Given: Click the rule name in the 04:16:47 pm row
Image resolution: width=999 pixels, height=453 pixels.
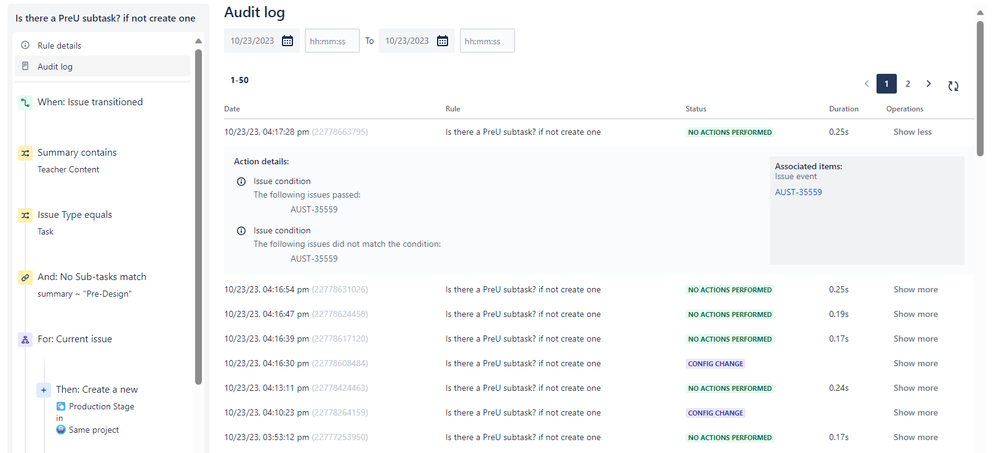Looking at the screenshot, I should click(523, 314).
